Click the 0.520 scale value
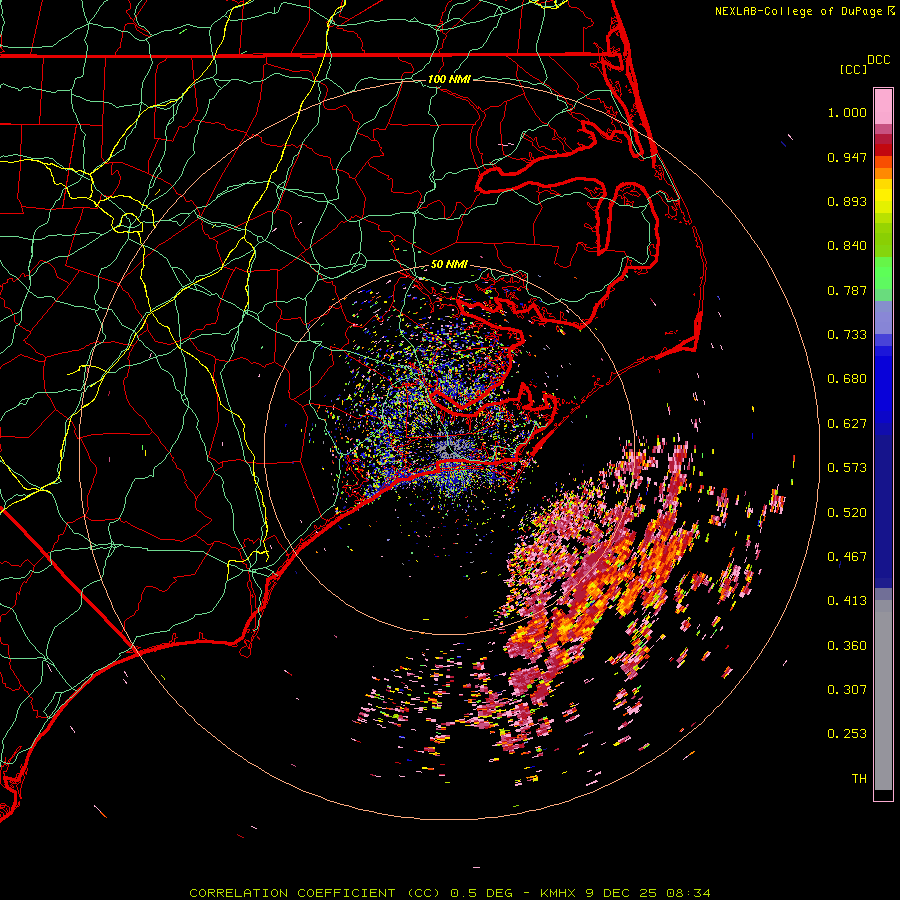 (x=847, y=513)
